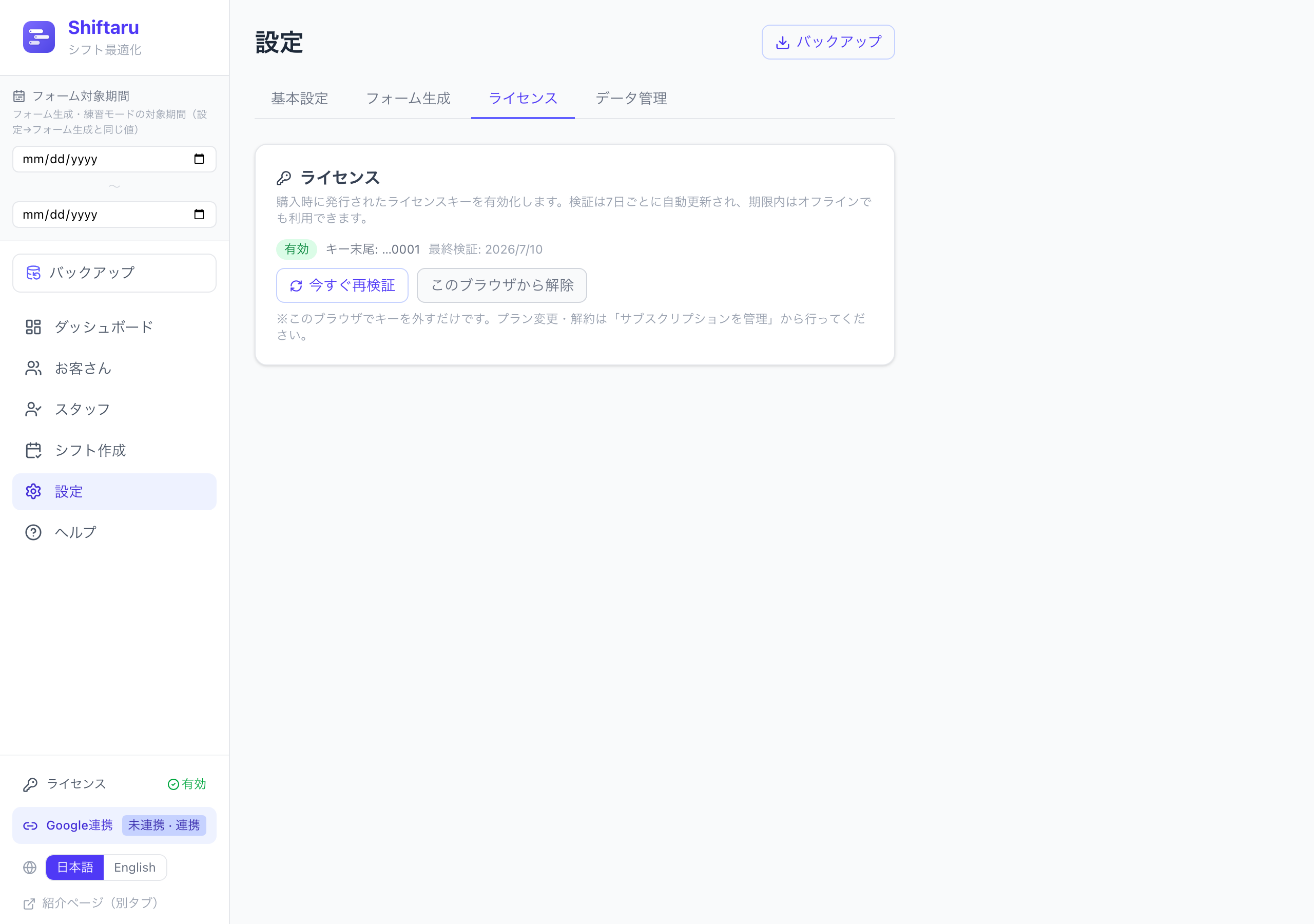The height and width of the screenshot is (924, 1314).
Task: Click the database icon in the sidebar backup button
Action: pyautogui.click(x=34, y=273)
